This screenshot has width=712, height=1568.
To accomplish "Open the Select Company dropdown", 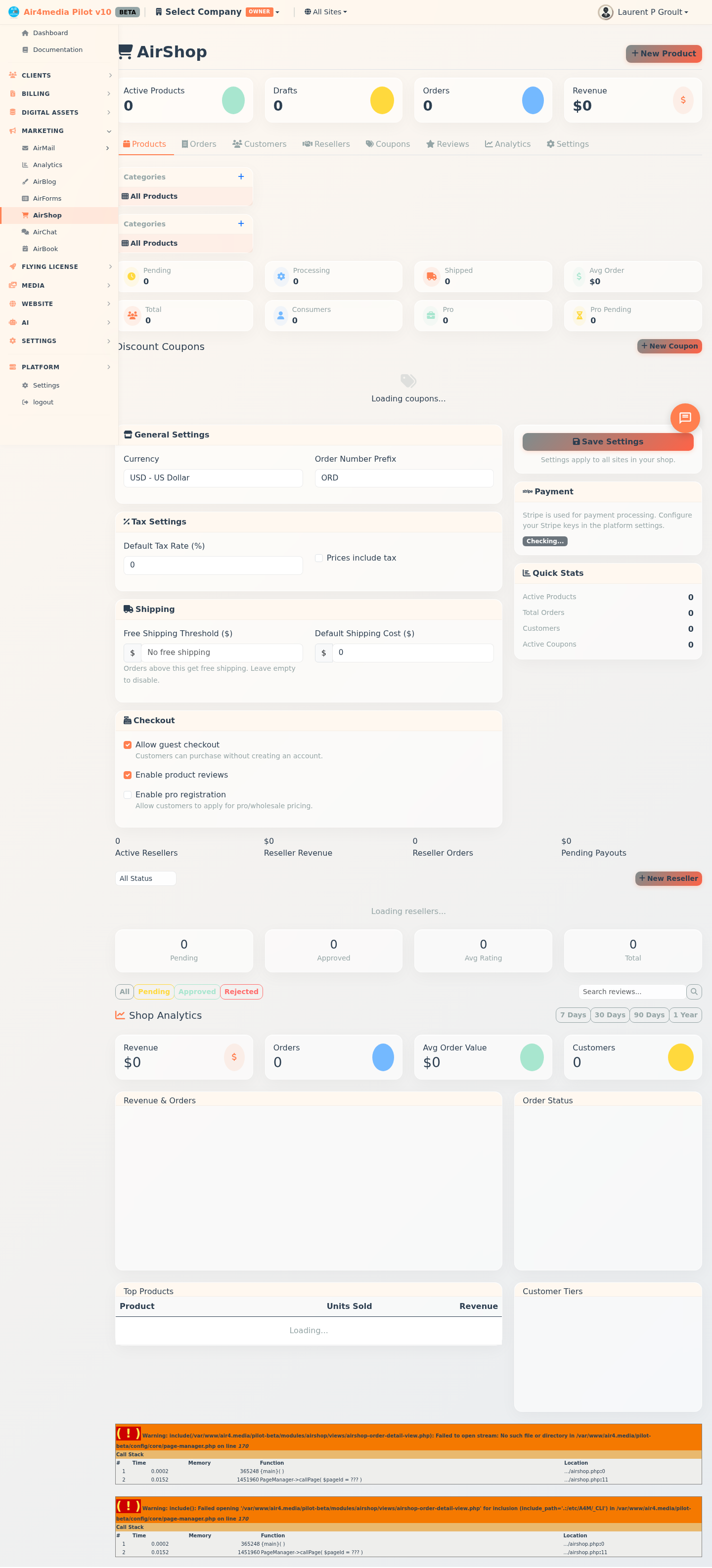I will pyautogui.click(x=218, y=12).
